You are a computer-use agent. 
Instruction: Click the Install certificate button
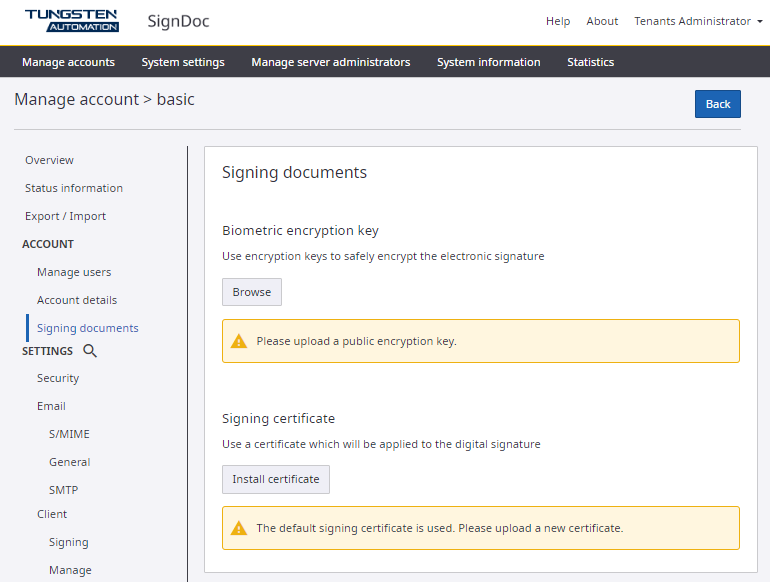pos(276,479)
